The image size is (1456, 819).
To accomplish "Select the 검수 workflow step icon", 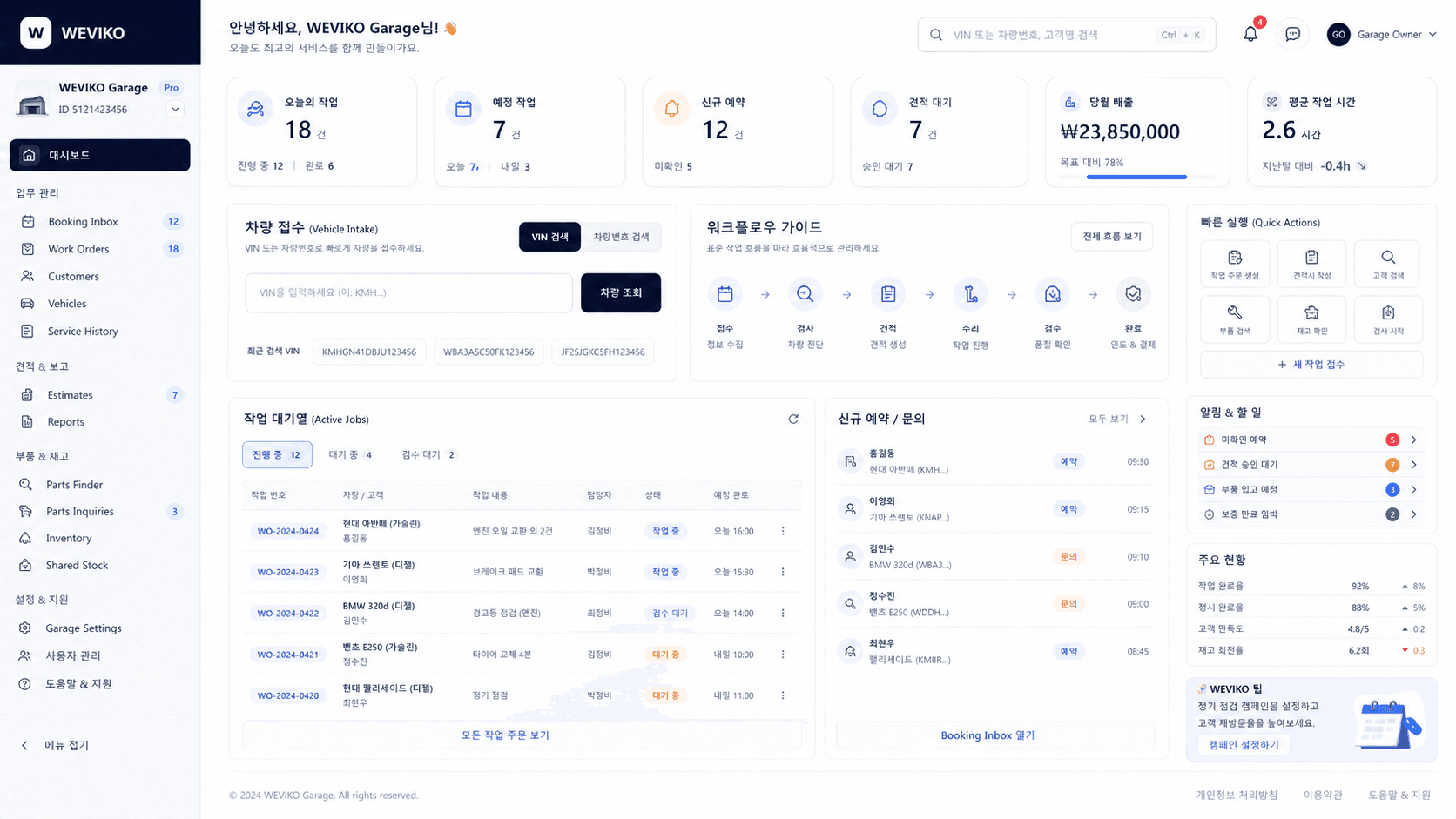I will 1053,294.
